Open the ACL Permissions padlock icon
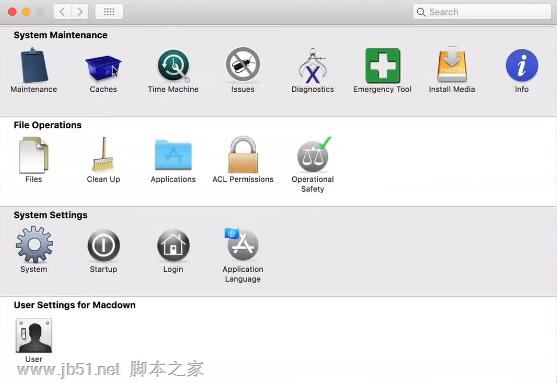This screenshot has width=557, height=383. click(243, 155)
